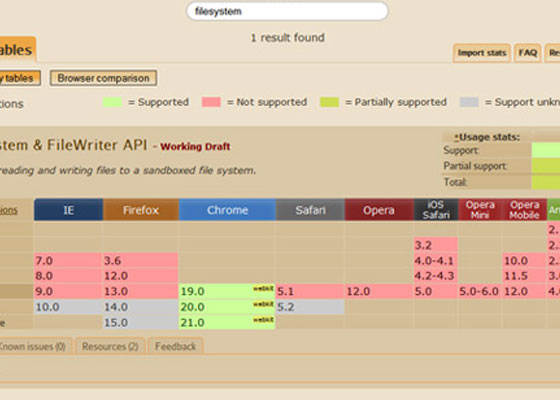
Task: Click the filesystem search field
Action: click(287, 11)
